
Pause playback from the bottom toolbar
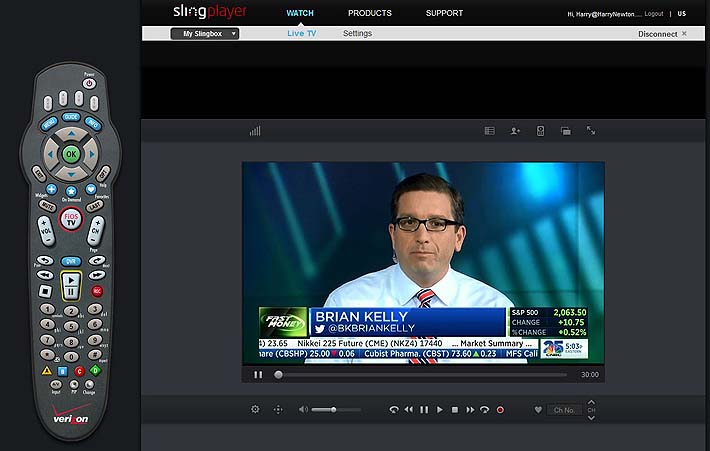[x=424, y=410]
